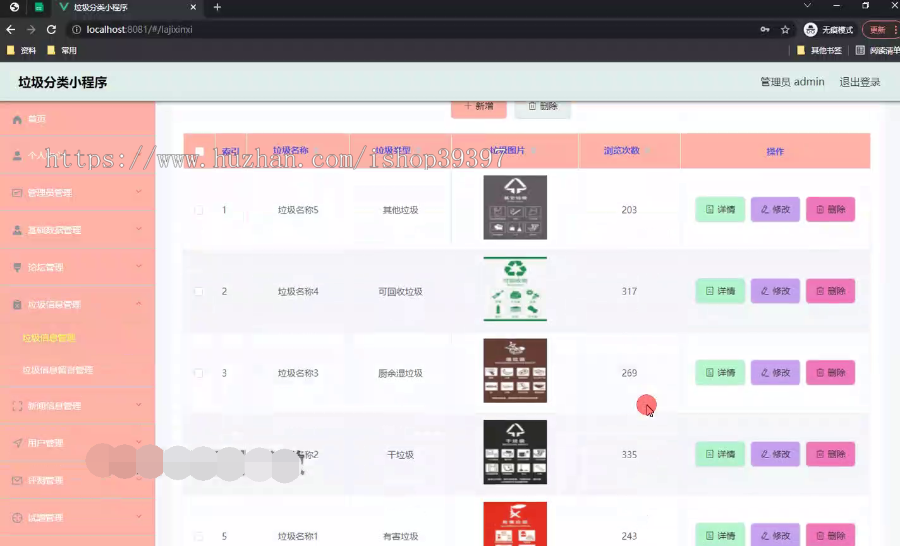Image resolution: width=900 pixels, height=546 pixels.
Task: Open 详情 for 垃圾名称3
Action: tap(720, 373)
